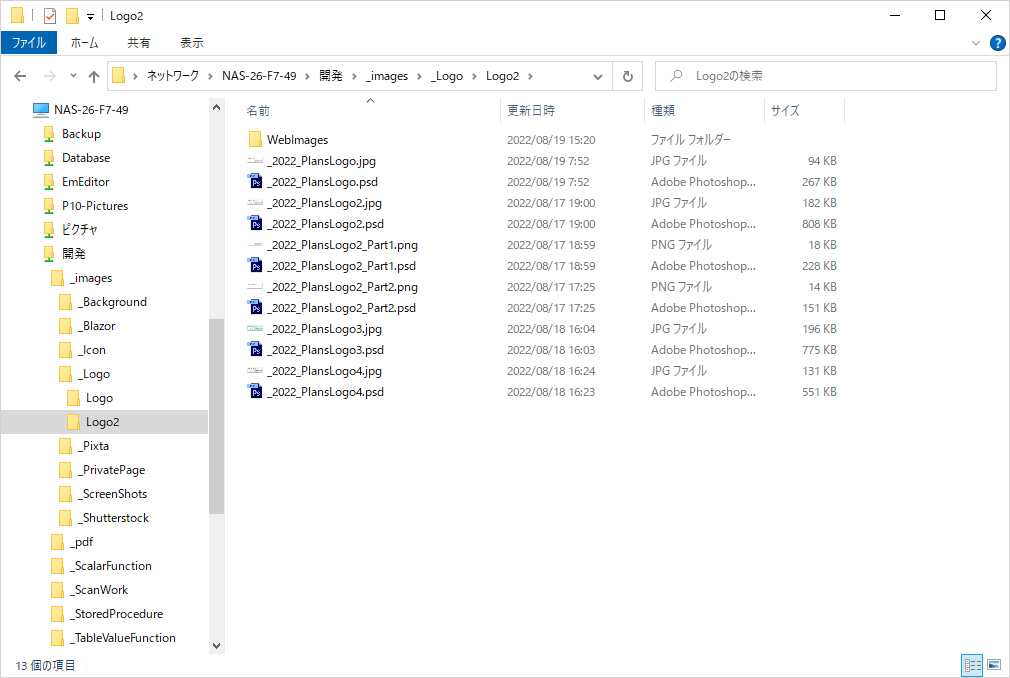Click the navigation pane scroll down arrow

click(x=216, y=646)
